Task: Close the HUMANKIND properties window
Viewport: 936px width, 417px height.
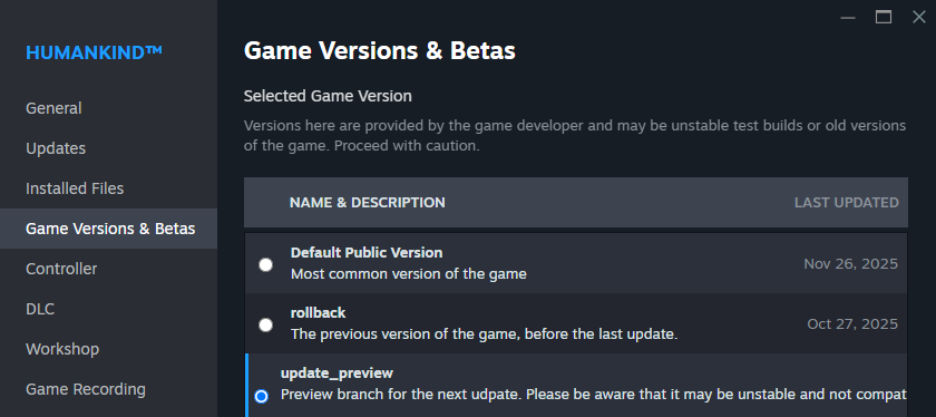Action: pos(919,17)
